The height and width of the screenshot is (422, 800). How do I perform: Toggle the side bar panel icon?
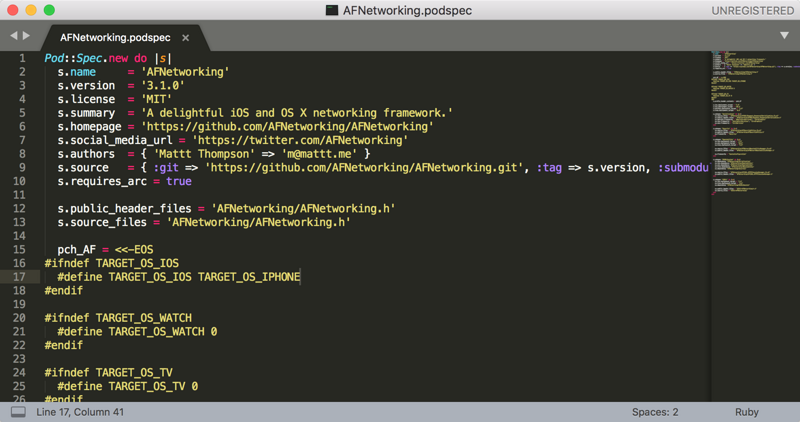pyautogui.click(x=18, y=412)
